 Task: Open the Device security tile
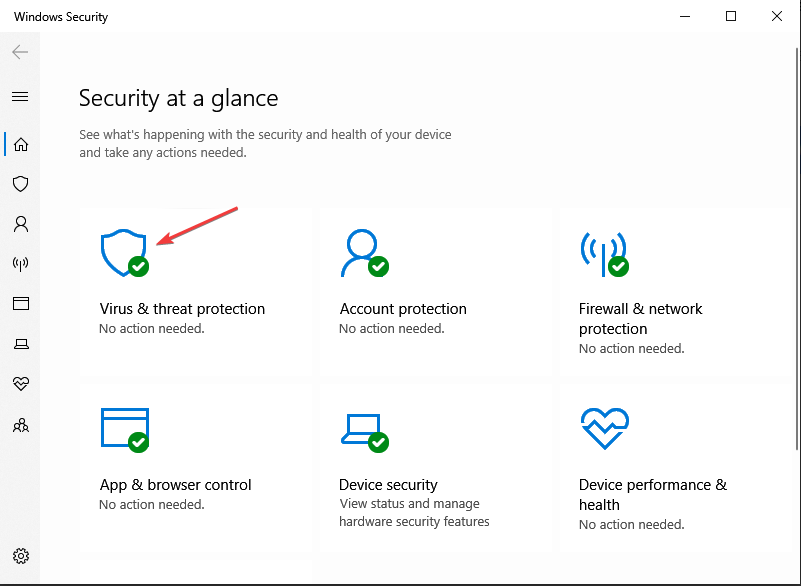pos(434,467)
